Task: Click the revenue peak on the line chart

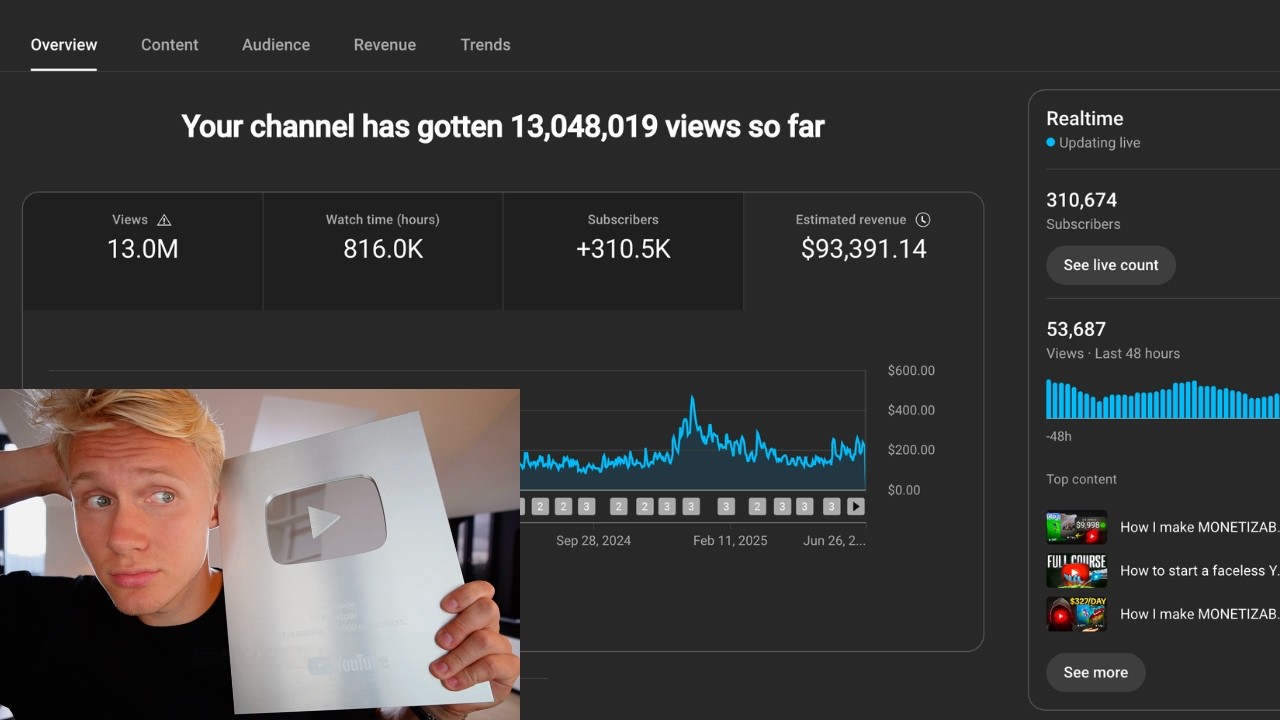Action: (691, 399)
